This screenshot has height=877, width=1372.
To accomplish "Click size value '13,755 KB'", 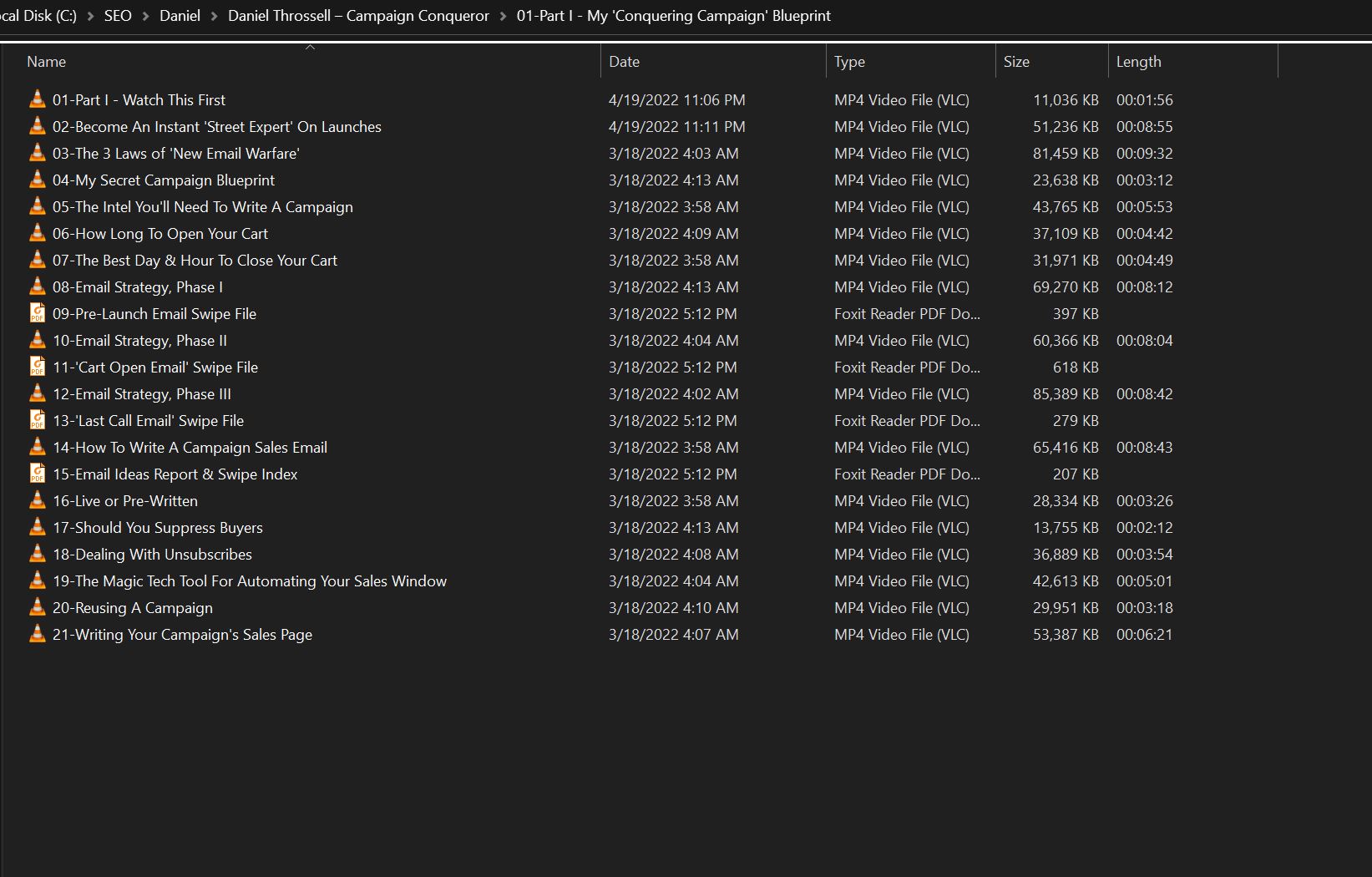I will (1066, 527).
